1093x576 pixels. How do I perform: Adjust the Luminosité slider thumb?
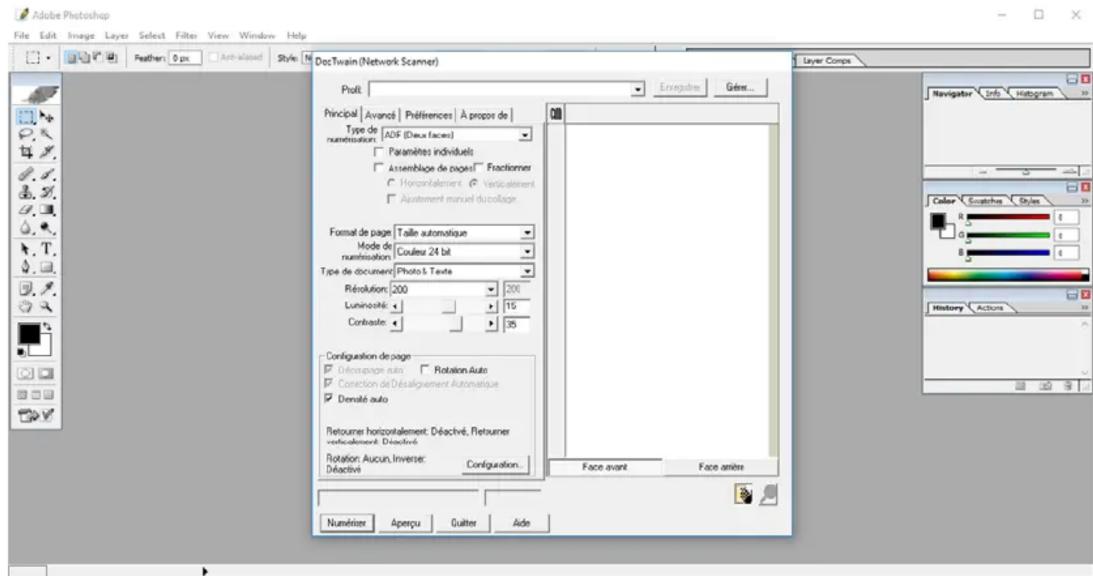(x=449, y=307)
